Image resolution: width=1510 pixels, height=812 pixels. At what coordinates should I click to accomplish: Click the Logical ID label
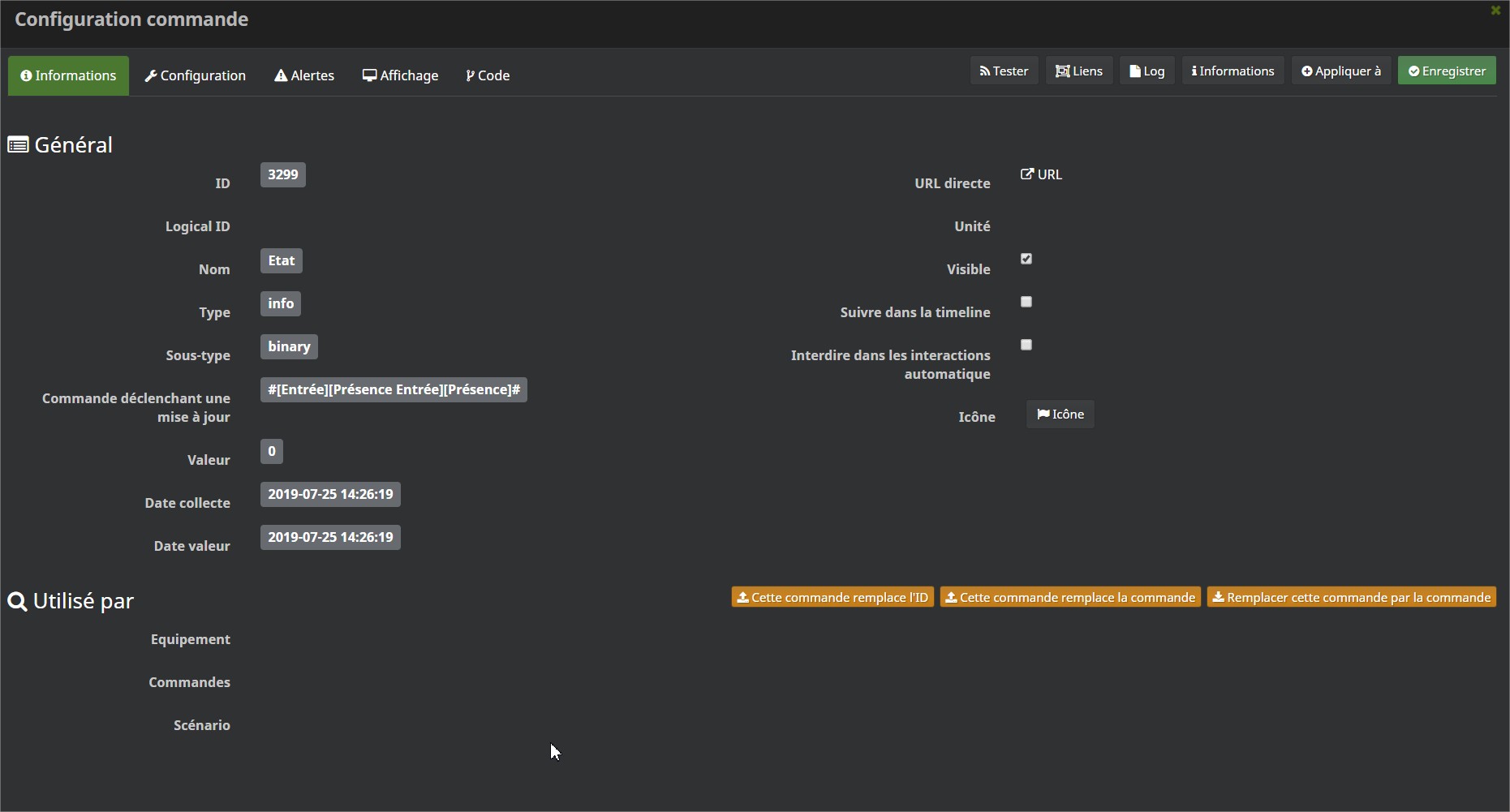(197, 226)
